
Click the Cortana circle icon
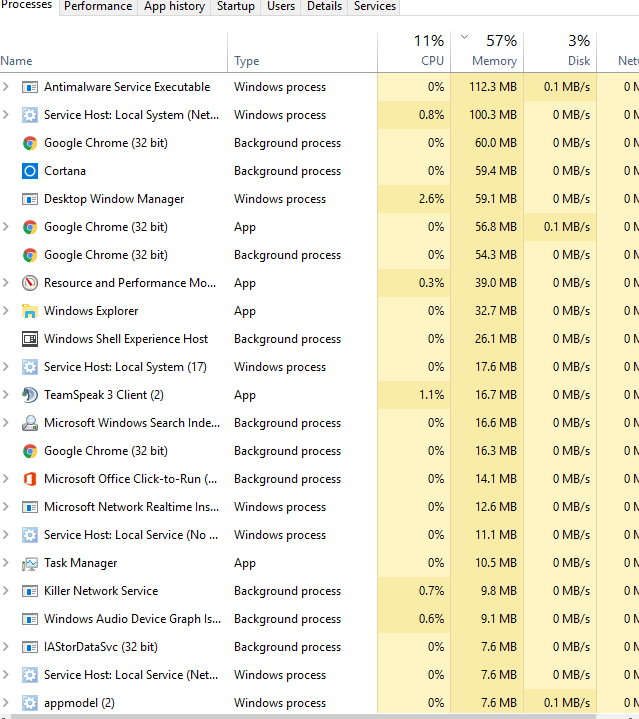click(x=30, y=171)
